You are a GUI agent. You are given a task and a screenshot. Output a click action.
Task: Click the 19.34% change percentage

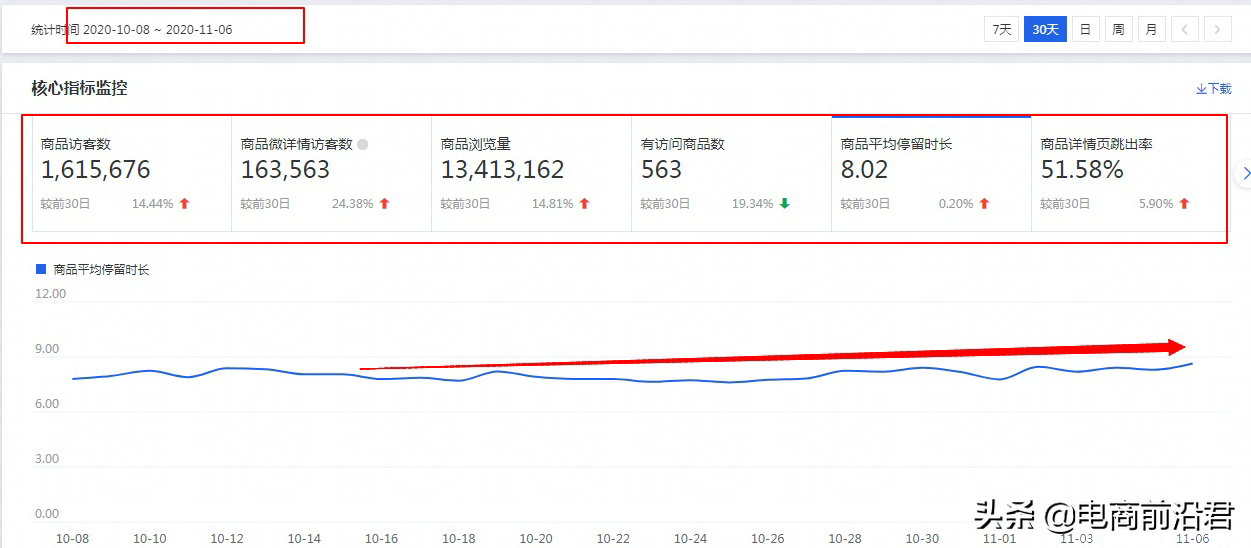(752, 204)
